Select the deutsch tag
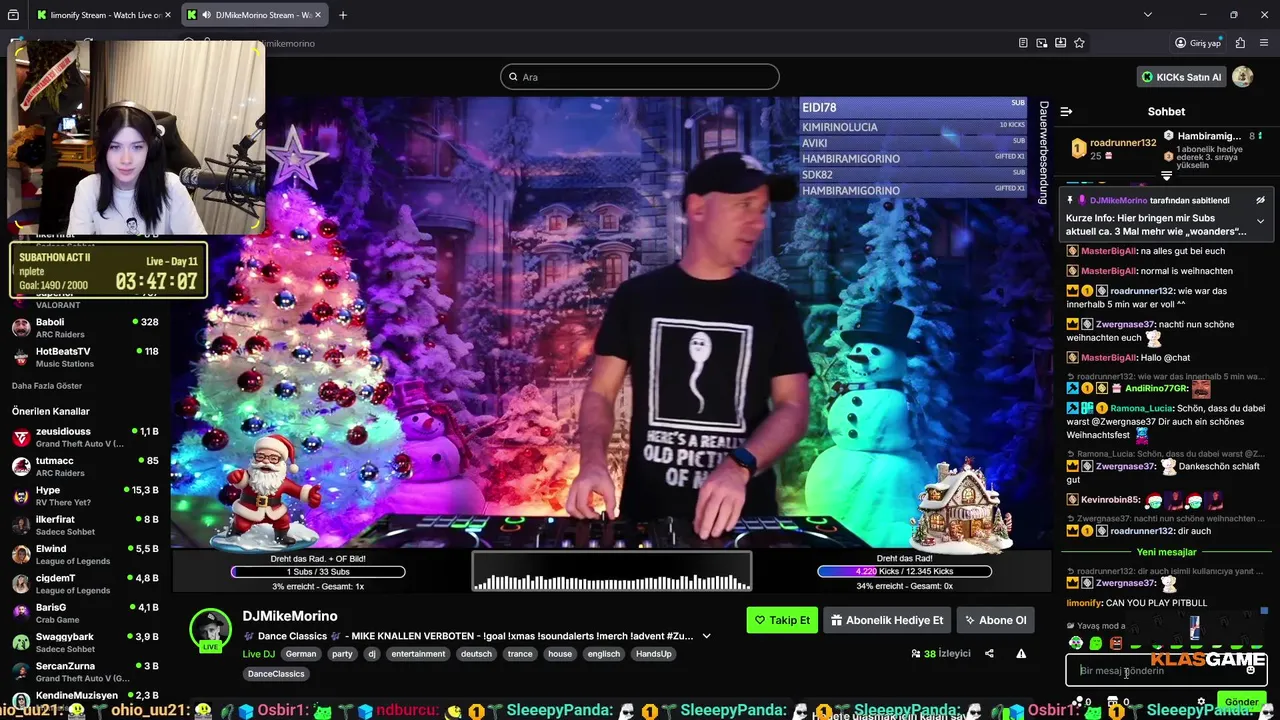The image size is (1280, 720). pyautogui.click(x=476, y=654)
